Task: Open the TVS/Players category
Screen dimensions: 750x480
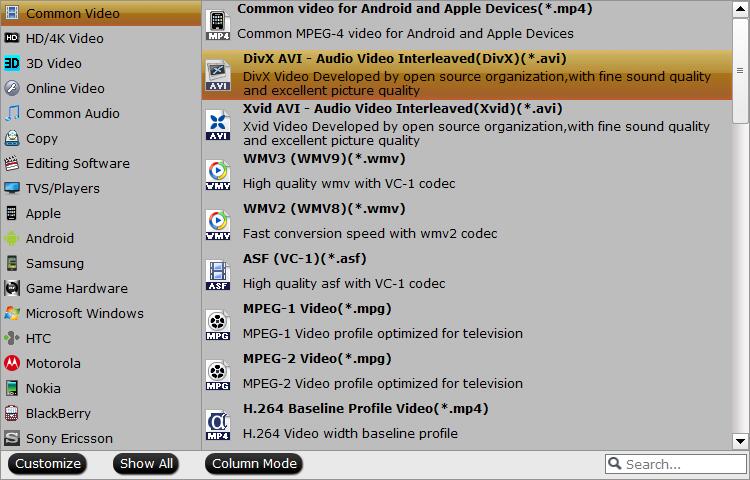Action: [x=63, y=189]
